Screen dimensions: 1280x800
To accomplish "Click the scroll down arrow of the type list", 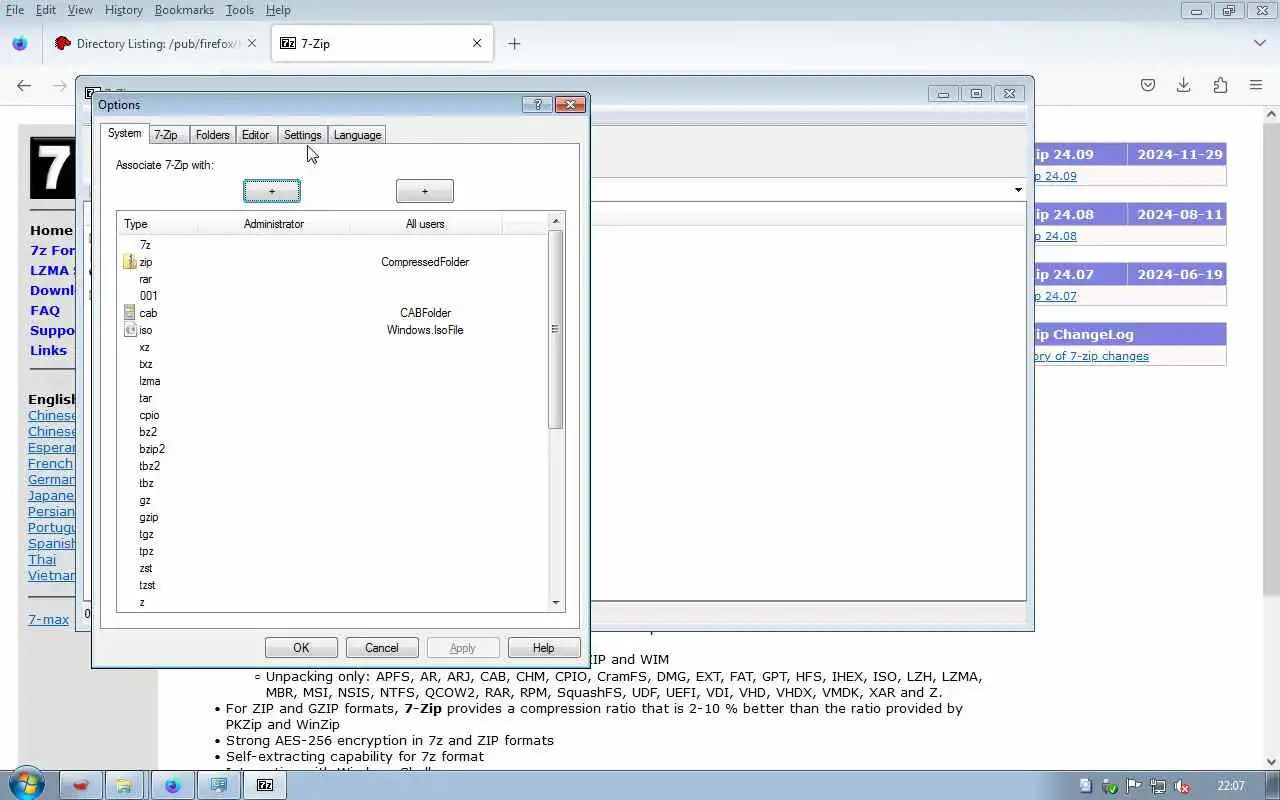I will [556, 603].
